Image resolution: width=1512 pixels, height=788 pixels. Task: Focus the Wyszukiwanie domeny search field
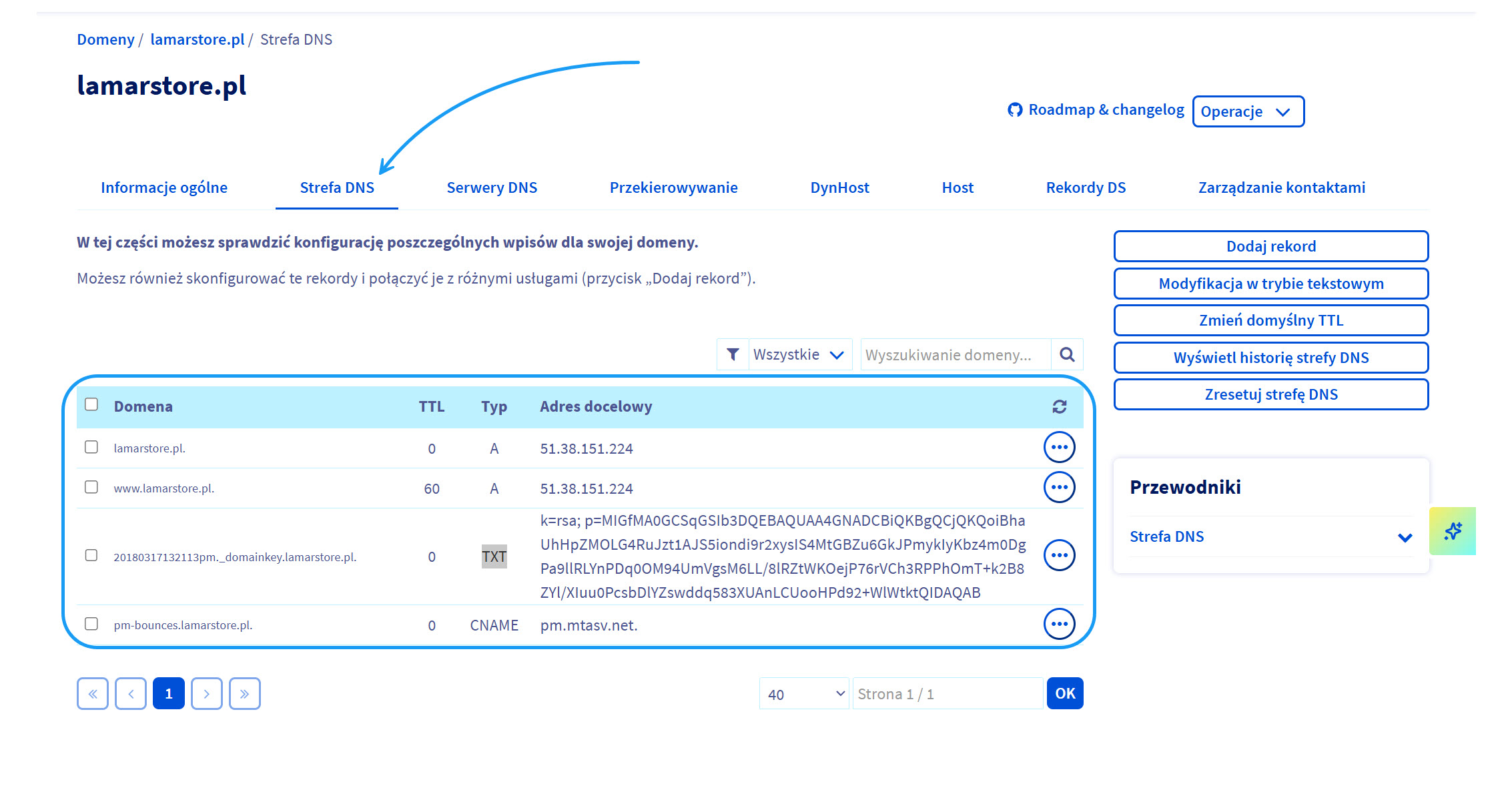954,354
